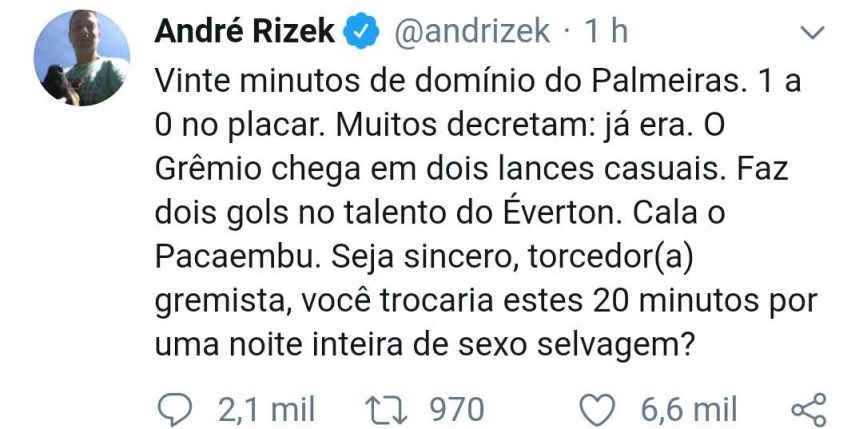Open the share icon on the tweet
This screenshot has height=429, width=863.
click(808, 408)
